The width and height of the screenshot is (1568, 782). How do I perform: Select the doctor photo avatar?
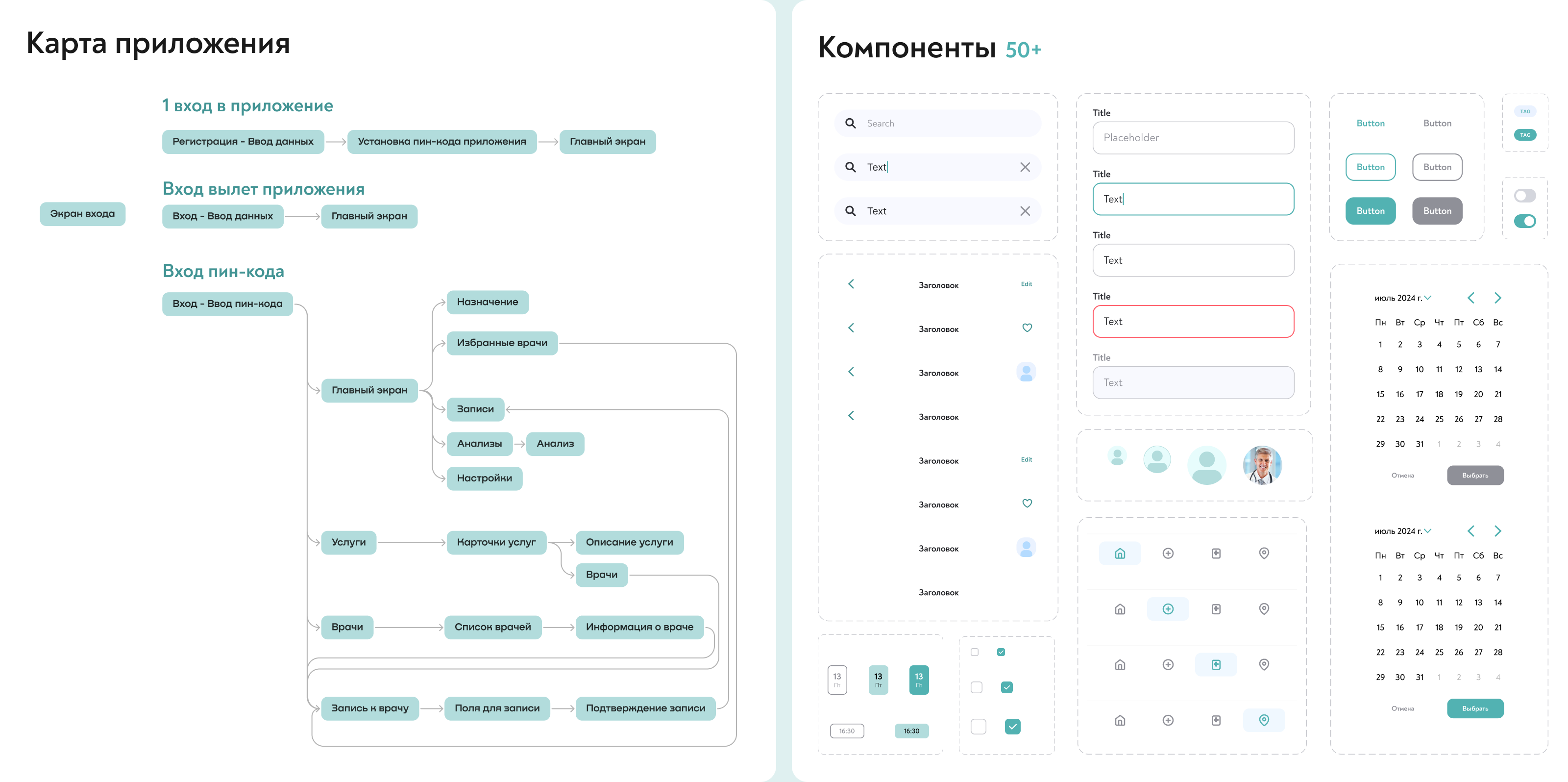coord(1261,465)
